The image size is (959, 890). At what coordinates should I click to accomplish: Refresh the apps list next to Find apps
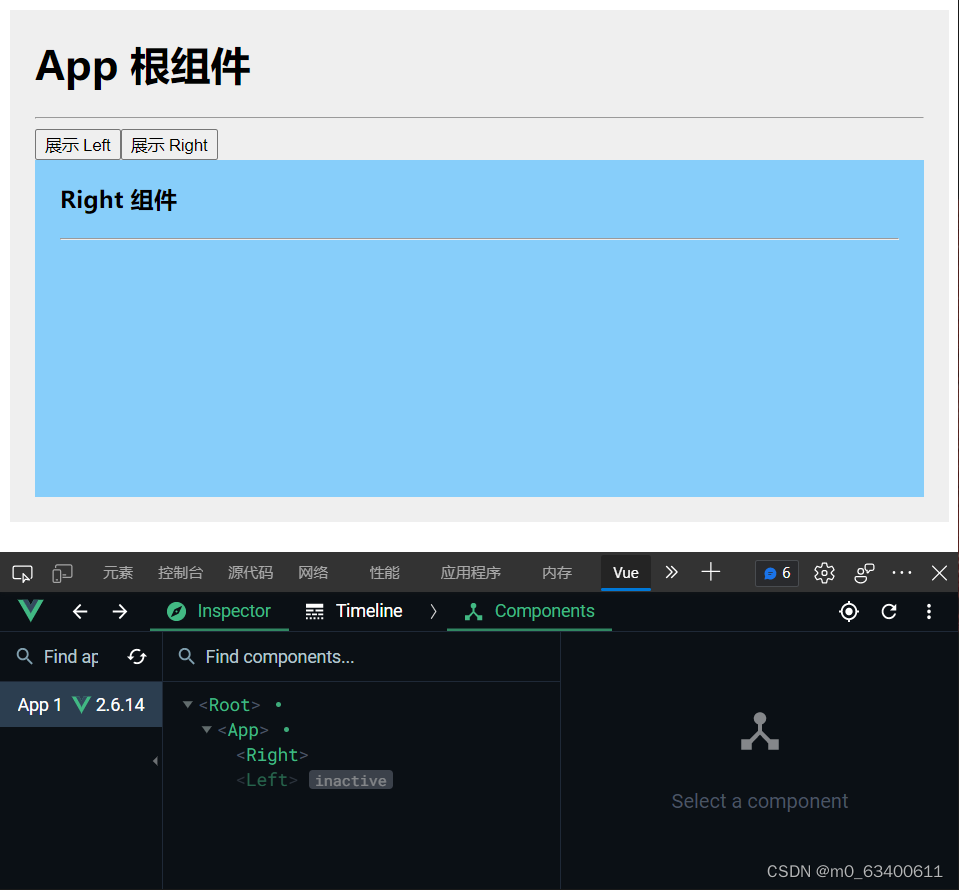(137, 656)
